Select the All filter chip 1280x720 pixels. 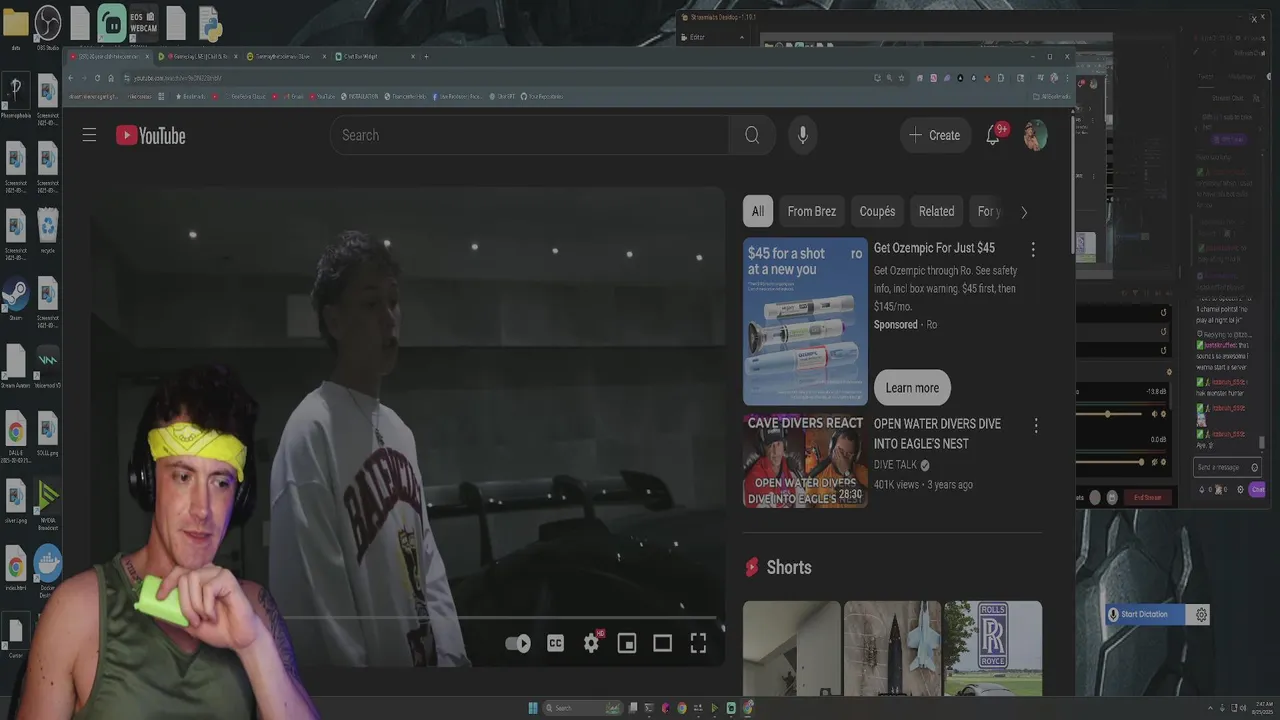758,211
